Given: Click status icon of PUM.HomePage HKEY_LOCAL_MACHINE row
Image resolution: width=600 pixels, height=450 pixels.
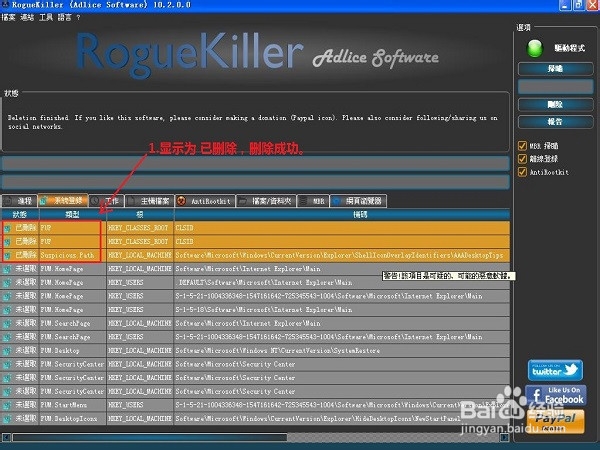Looking at the screenshot, I should [x=7, y=269].
